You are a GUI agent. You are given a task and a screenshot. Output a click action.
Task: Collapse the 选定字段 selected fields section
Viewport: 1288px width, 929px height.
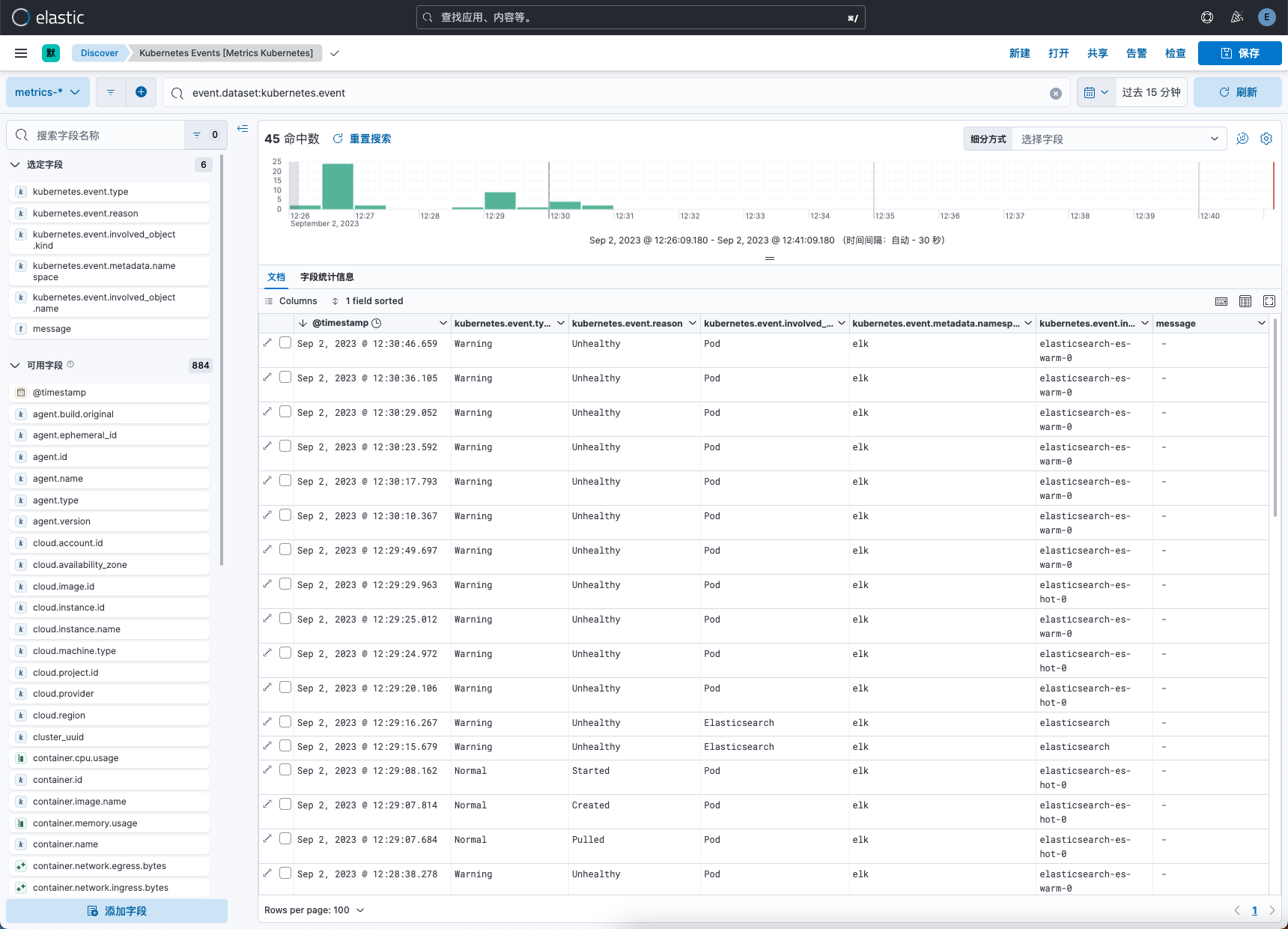click(x=15, y=165)
